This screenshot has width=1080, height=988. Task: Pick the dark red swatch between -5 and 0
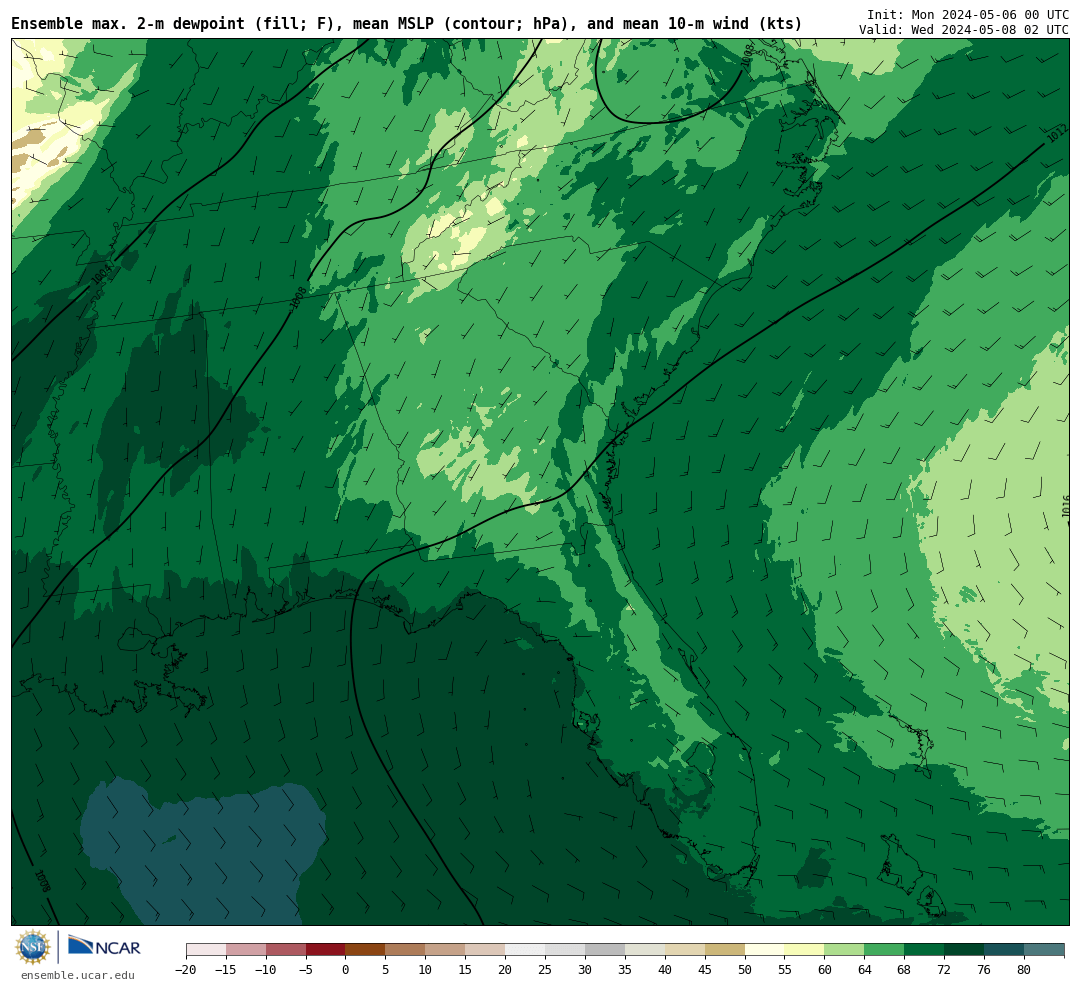326,950
